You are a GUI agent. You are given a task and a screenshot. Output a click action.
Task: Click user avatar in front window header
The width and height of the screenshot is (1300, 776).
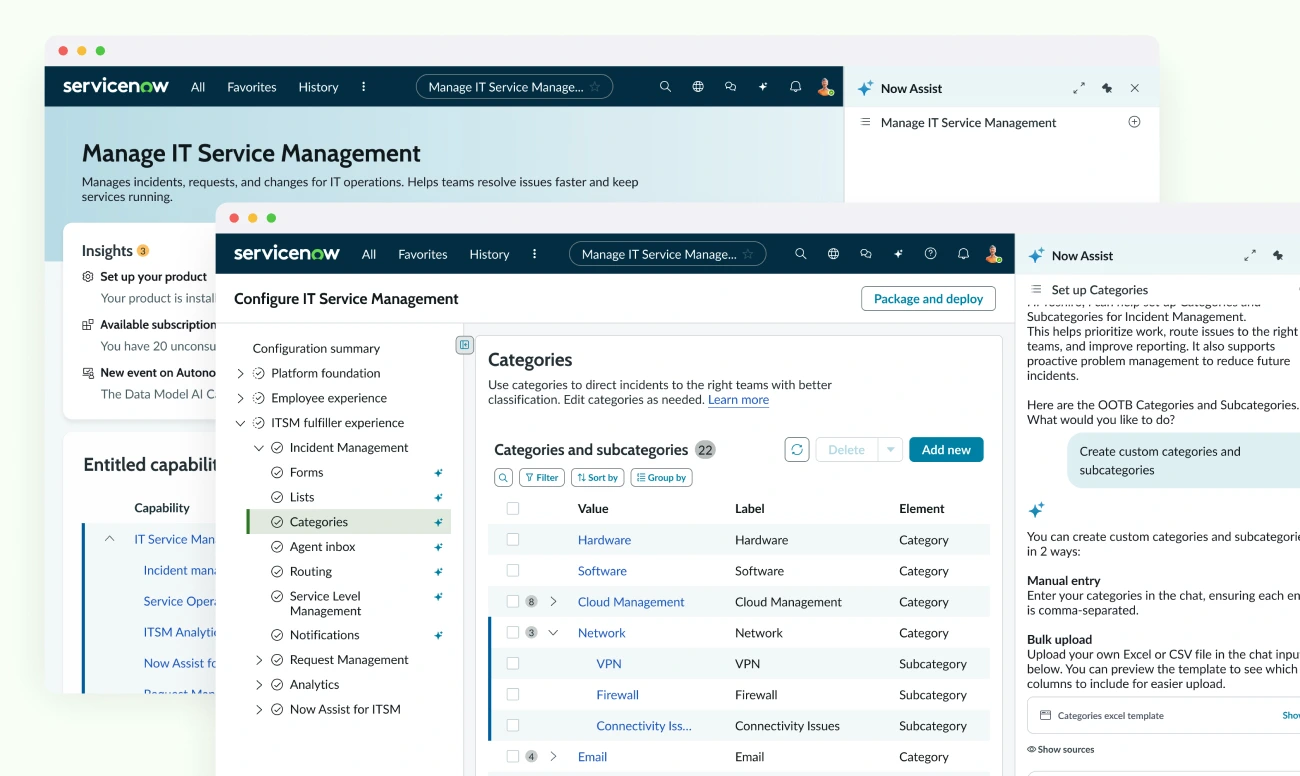tap(993, 254)
